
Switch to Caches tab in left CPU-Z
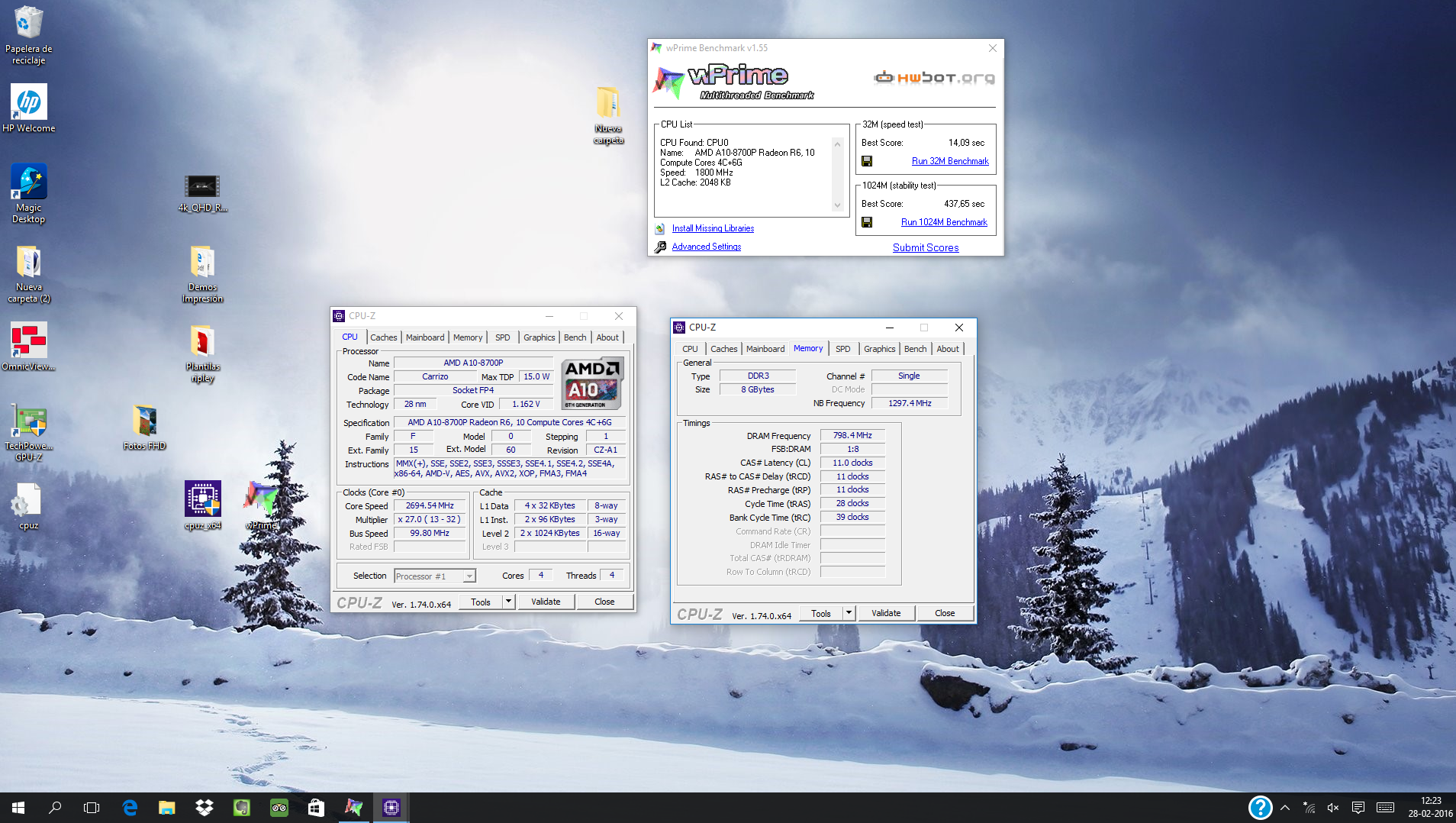[x=383, y=337]
